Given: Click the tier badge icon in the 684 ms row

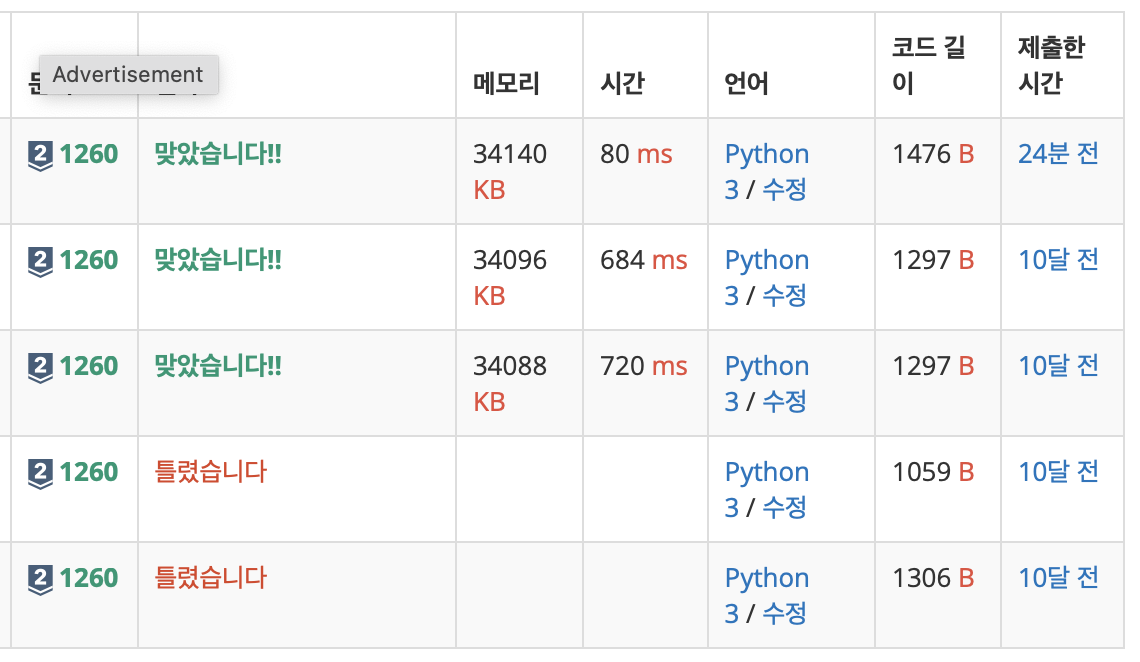Looking at the screenshot, I should (x=41, y=261).
